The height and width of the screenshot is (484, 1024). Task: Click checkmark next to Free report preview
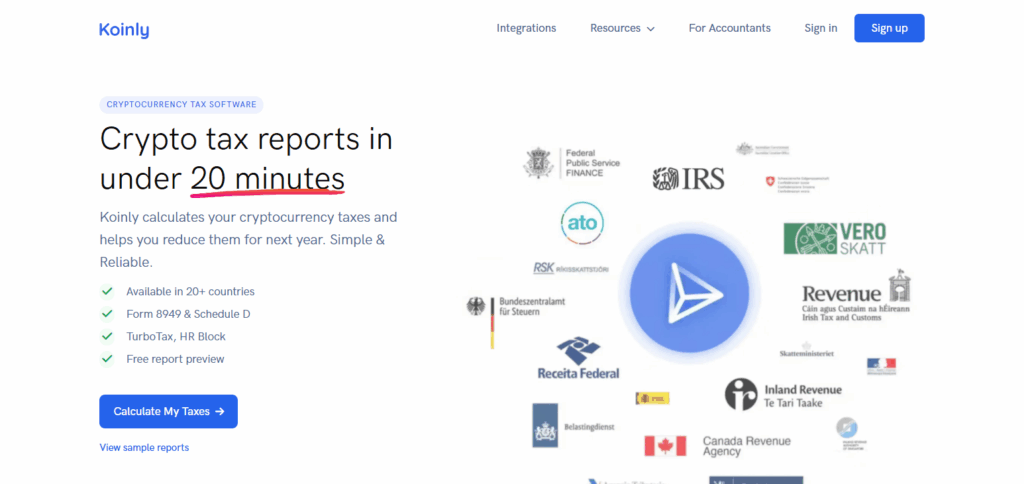(107, 359)
